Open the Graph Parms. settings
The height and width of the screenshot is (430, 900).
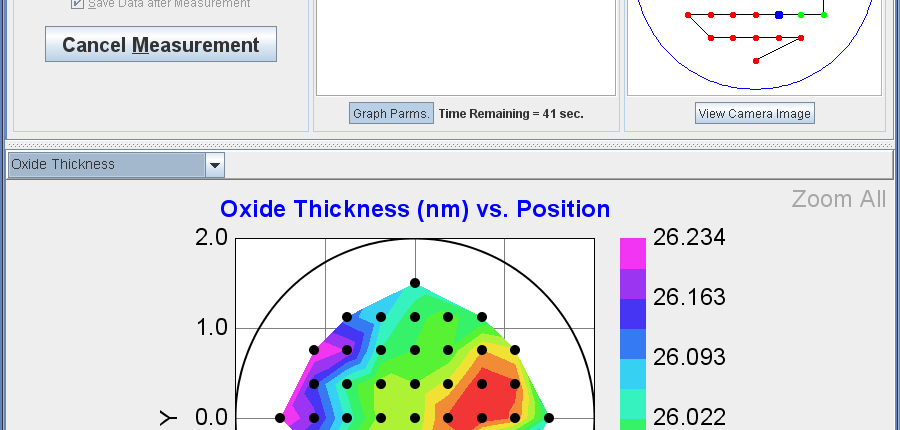click(391, 114)
